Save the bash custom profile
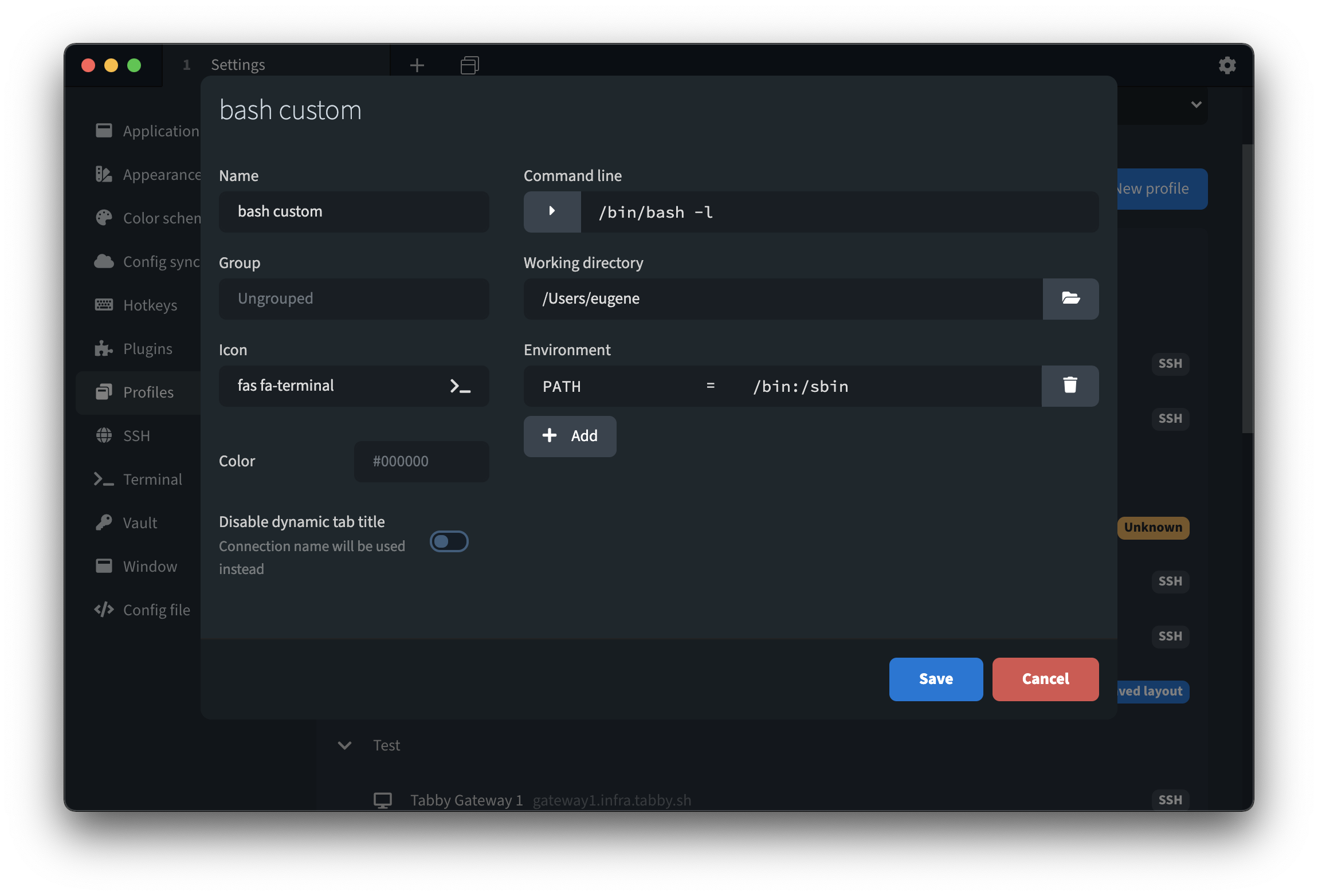Screen dimensions: 1318x896 click(x=935, y=679)
